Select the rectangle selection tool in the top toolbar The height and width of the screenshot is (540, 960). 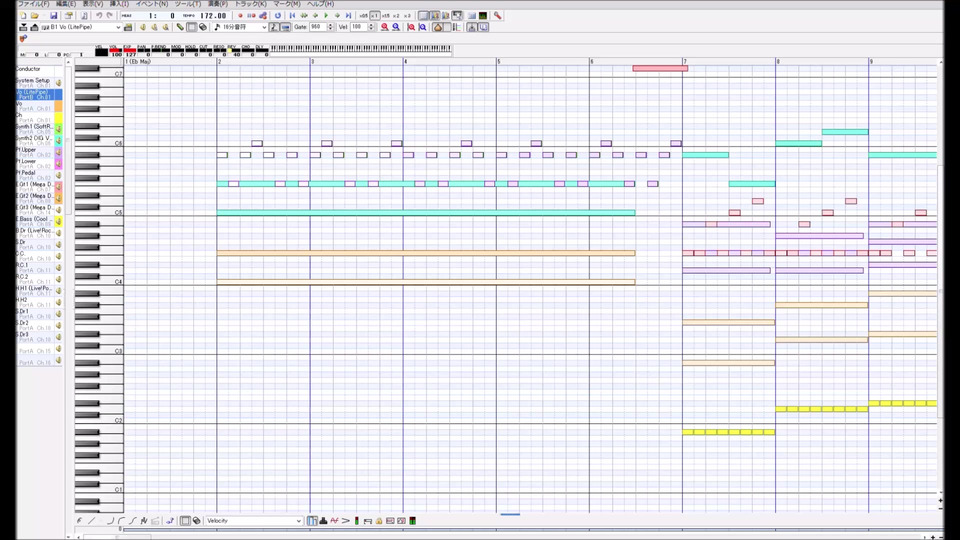192,27
